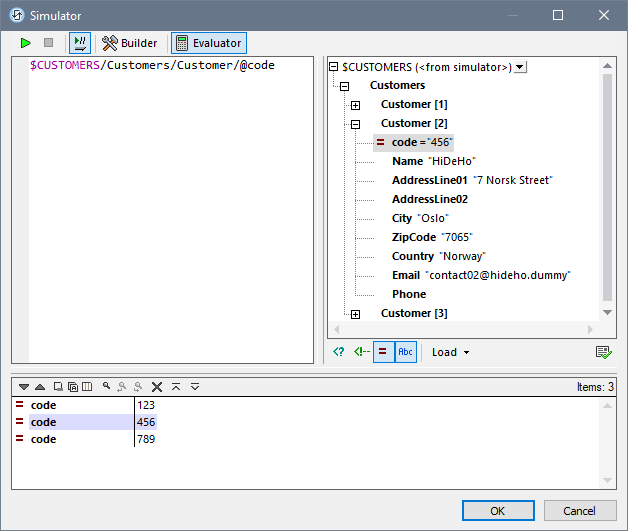Expand the Customer [3] node

pyautogui.click(x=355, y=314)
